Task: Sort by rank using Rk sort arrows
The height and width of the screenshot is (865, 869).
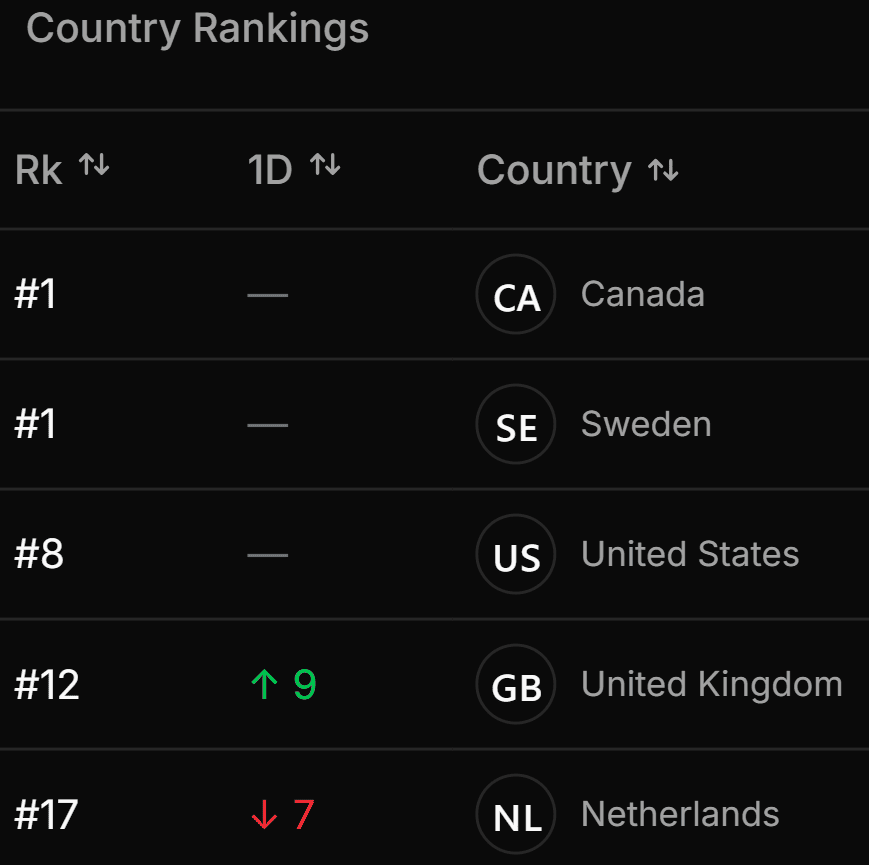Action: click(x=94, y=166)
